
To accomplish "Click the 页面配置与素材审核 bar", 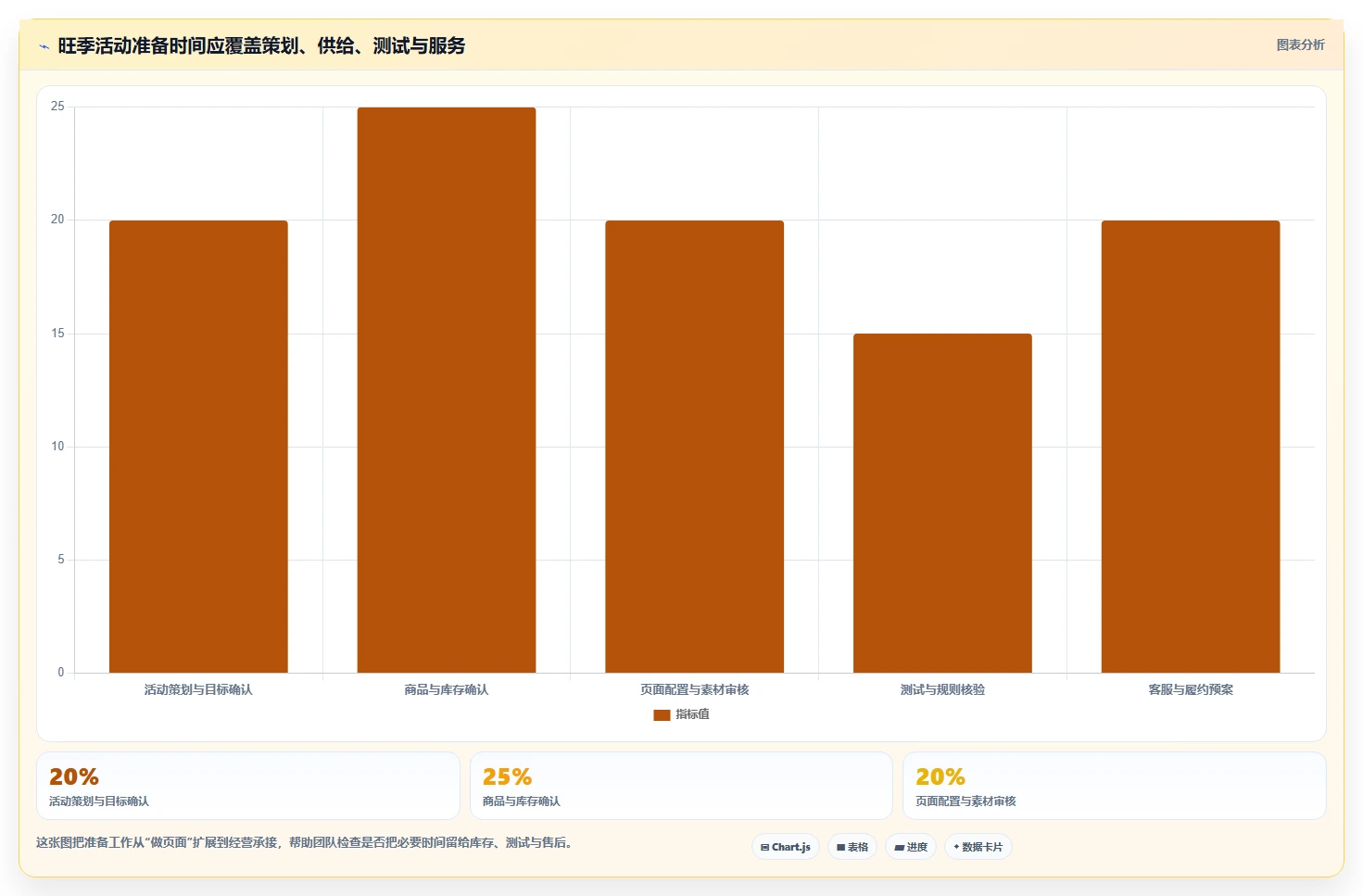I will (695, 447).
